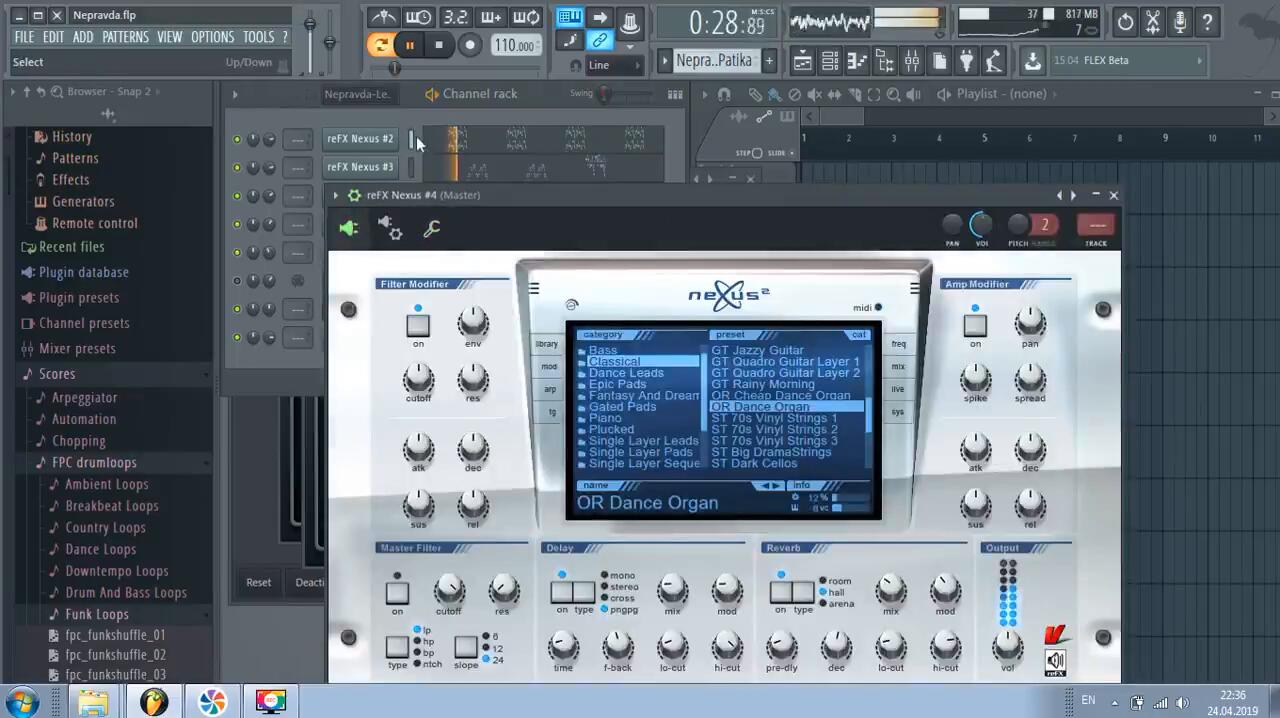Click the Record button in transport bar
Screen dimensions: 1280x718
tap(469, 45)
